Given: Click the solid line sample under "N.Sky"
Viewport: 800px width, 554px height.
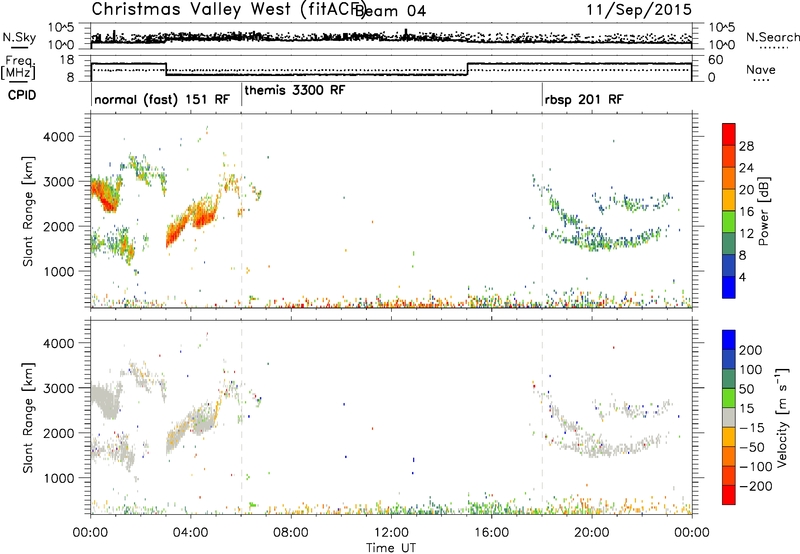Looking at the screenshot, I should coord(19,47).
